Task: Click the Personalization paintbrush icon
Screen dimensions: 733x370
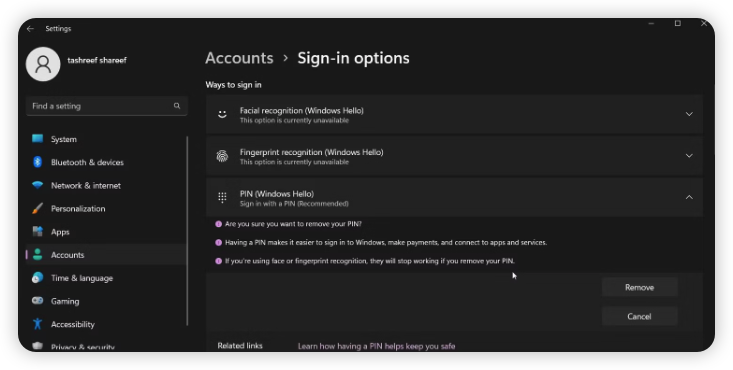Action: [37, 208]
